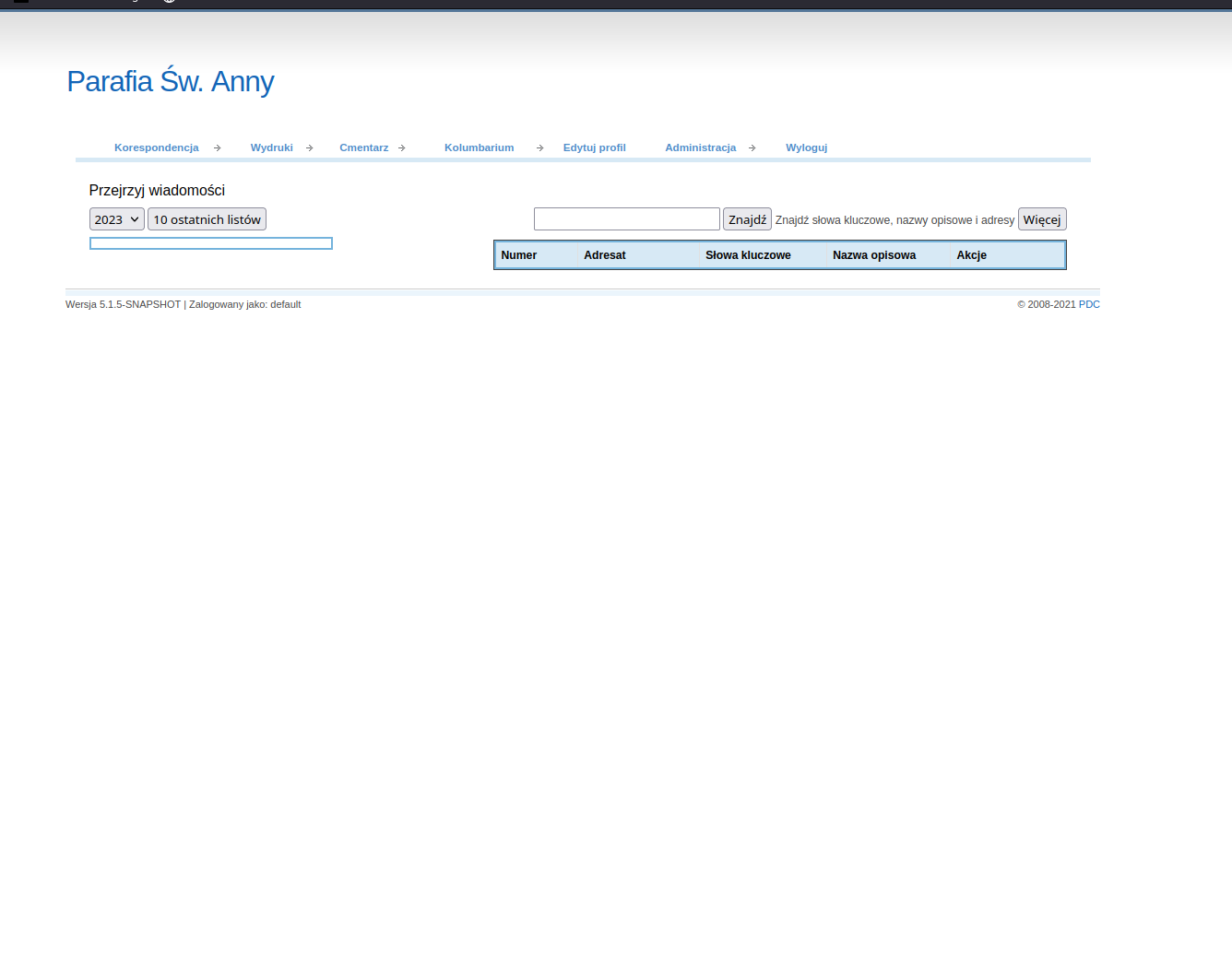The width and height of the screenshot is (1232, 978).
Task: Click the Parafia Św. Anny title
Action: coord(171,82)
